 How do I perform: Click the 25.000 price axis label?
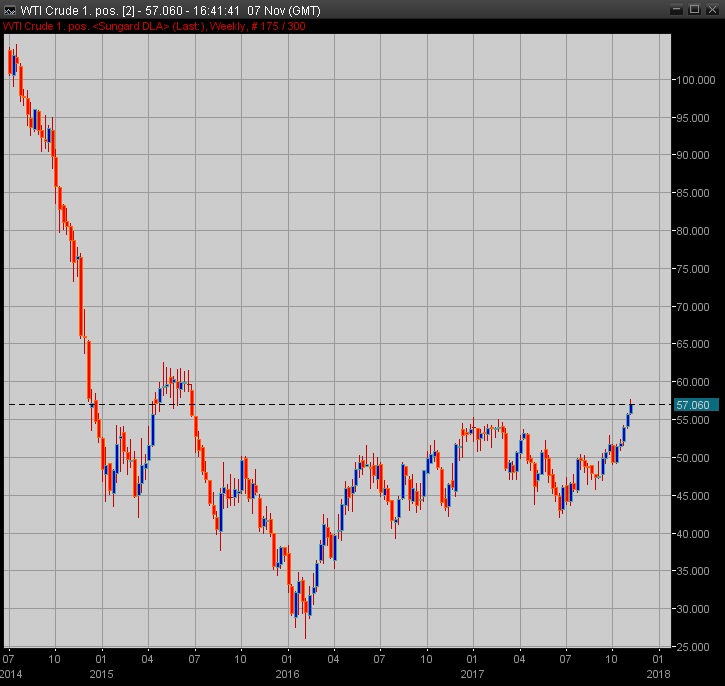(x=691, y=647)
